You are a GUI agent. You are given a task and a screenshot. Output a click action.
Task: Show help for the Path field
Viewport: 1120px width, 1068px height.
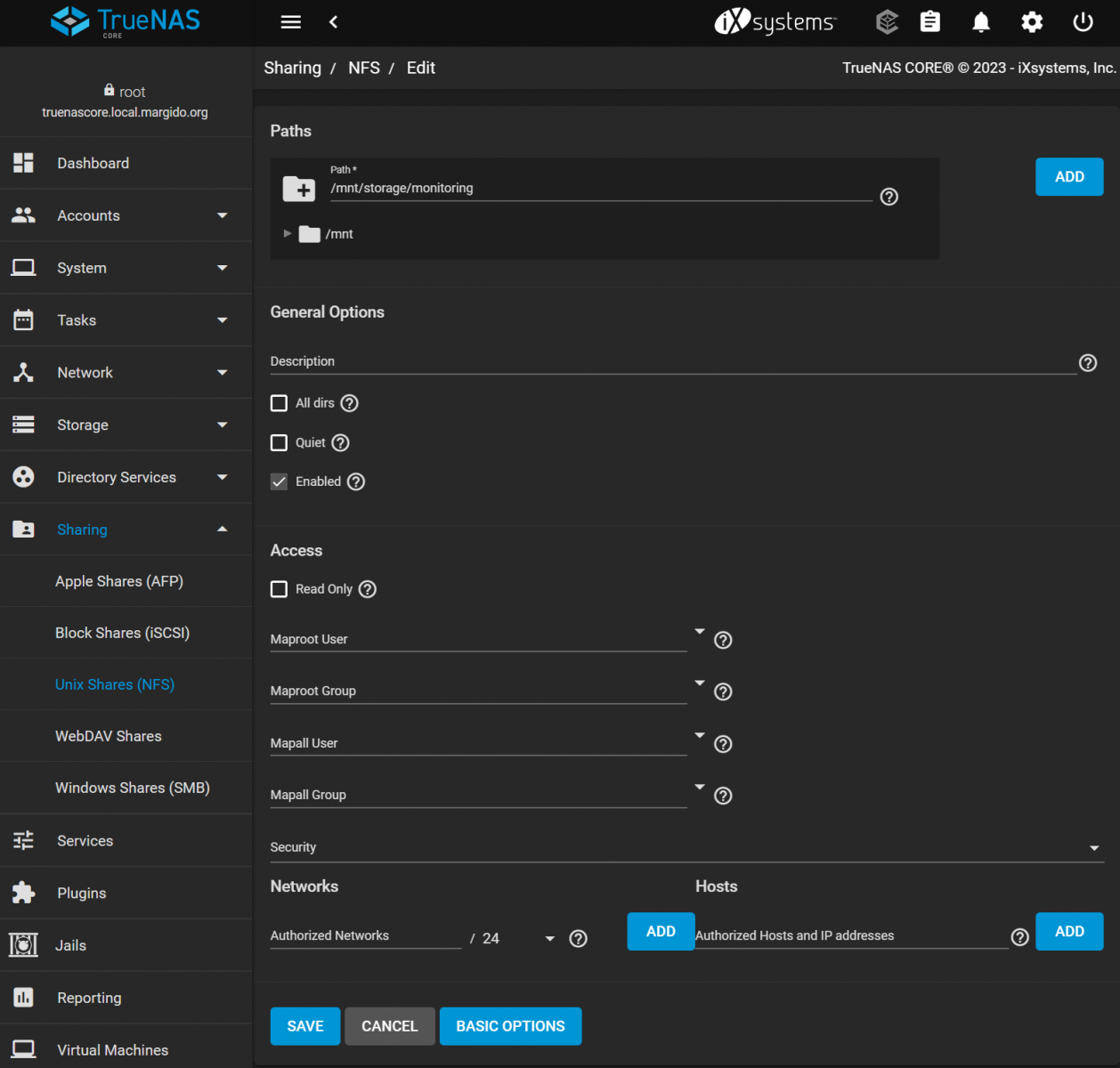889,197
